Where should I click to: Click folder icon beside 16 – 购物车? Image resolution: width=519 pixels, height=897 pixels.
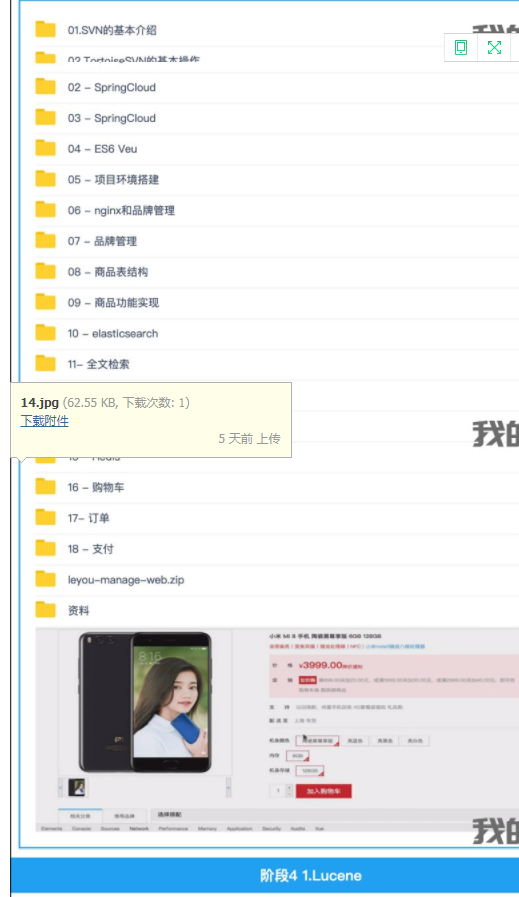coord(45,487)
